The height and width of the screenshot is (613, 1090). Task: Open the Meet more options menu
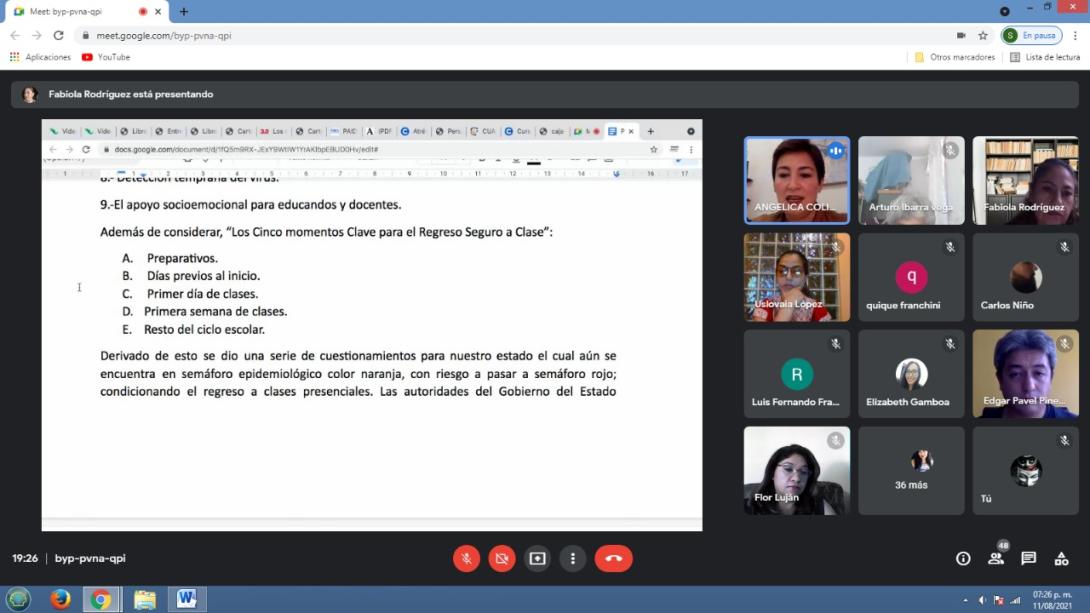(x=572, y=558)
